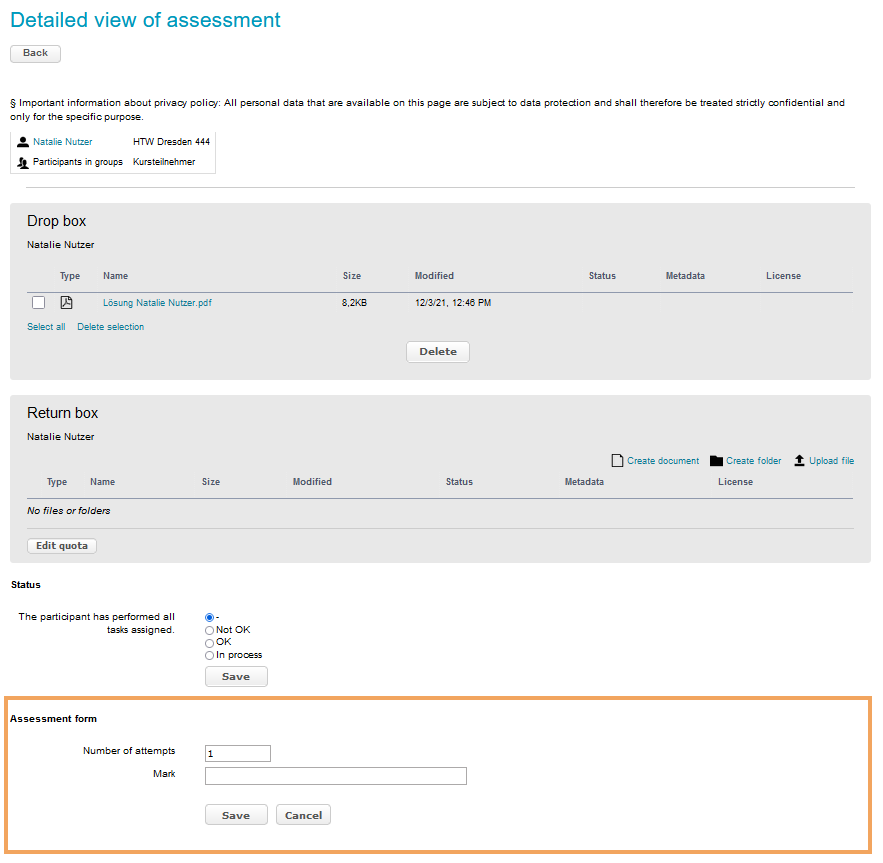
Task: Open the Edit quota dialog
Action: tap(62, 546)
